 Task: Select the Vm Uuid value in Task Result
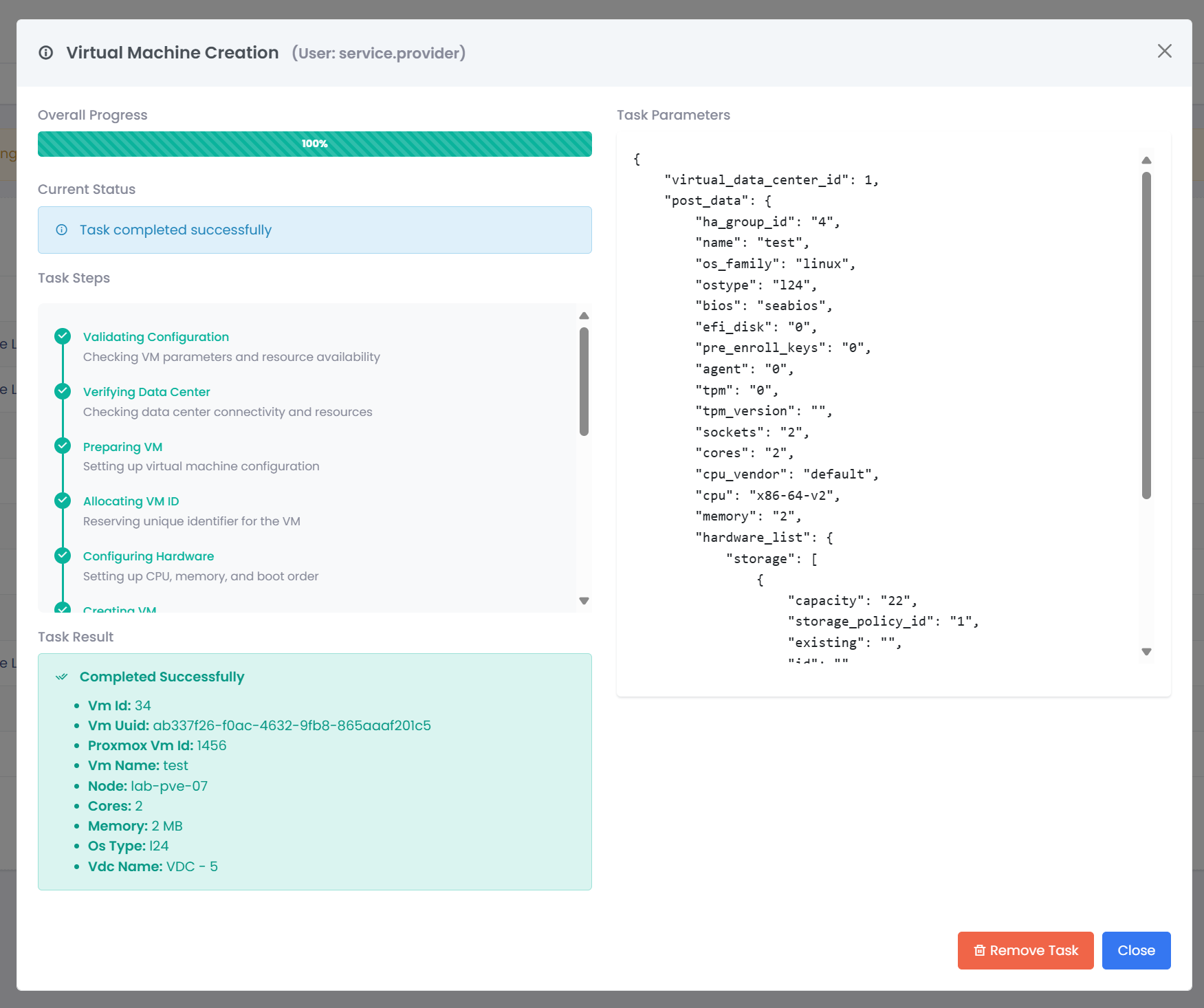(292, 725)
